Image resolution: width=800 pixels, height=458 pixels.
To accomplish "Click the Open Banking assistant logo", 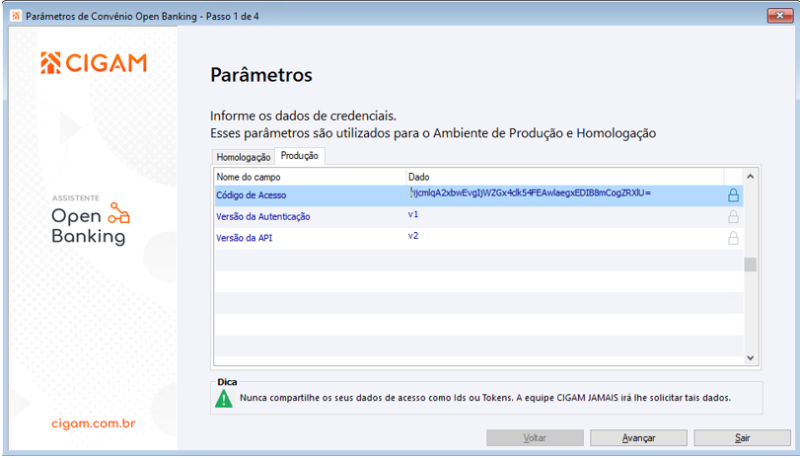I will (91, 220).
